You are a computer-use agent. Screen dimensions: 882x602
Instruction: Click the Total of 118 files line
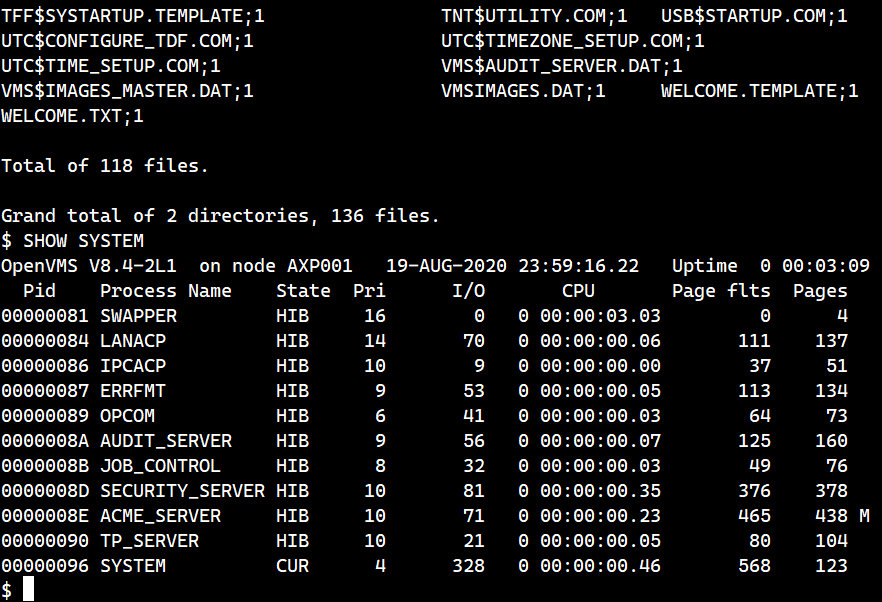105,166
